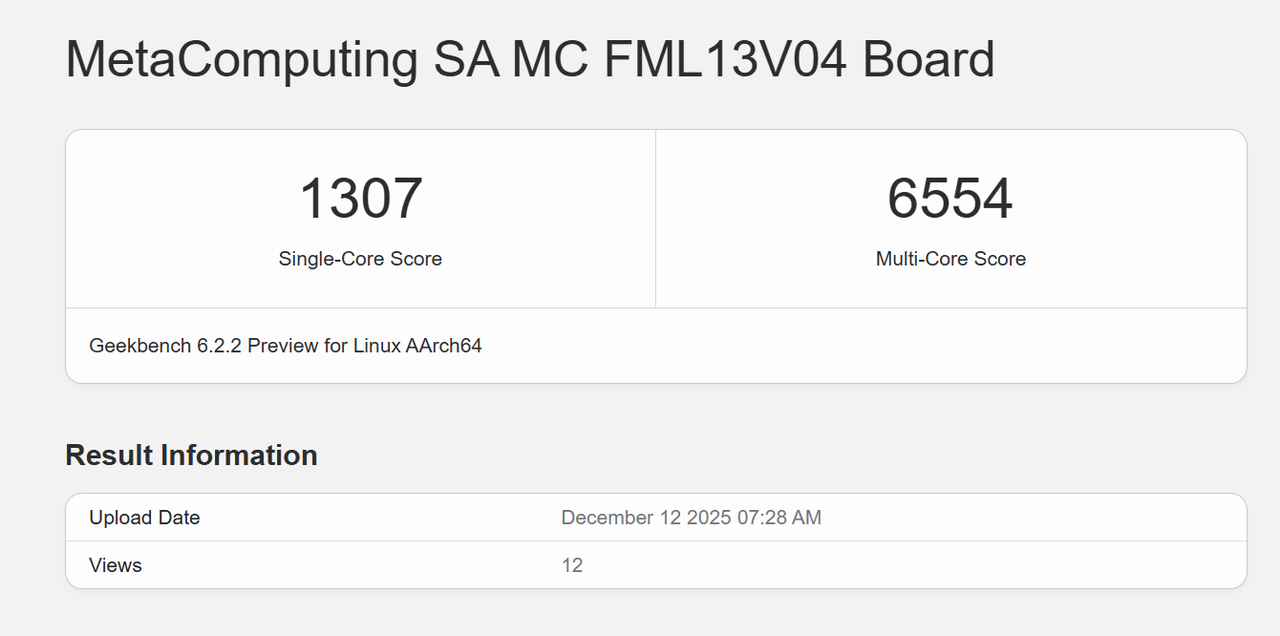Click the Multi-Core Score label
Viewport: 1280px width, 636px height.
[x=950, y=259]
